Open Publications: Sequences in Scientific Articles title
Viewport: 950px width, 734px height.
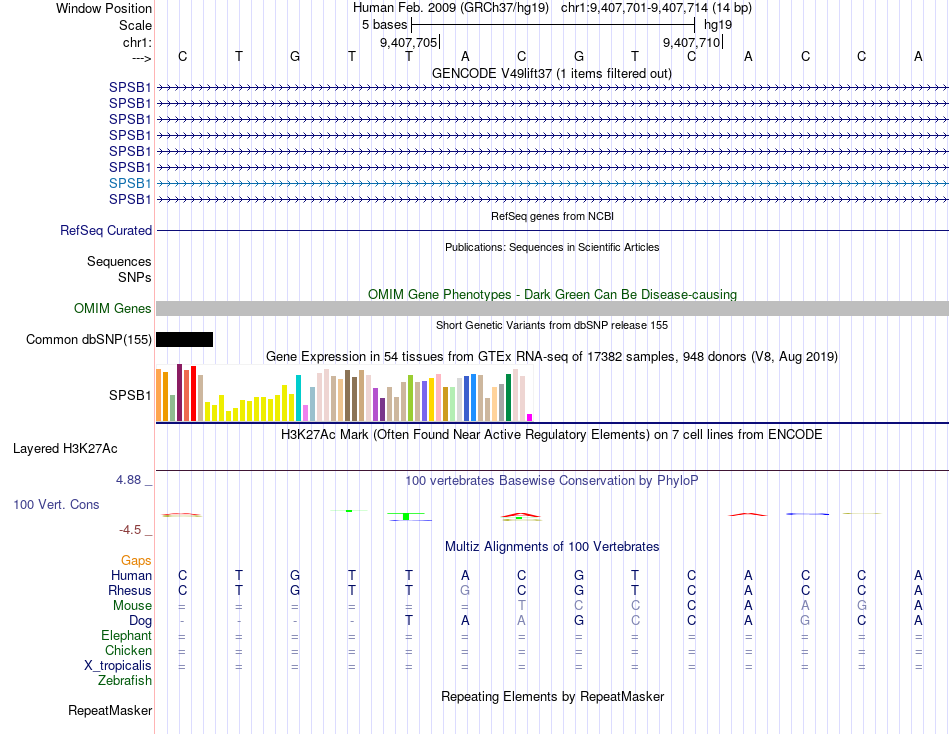point(552,247)
